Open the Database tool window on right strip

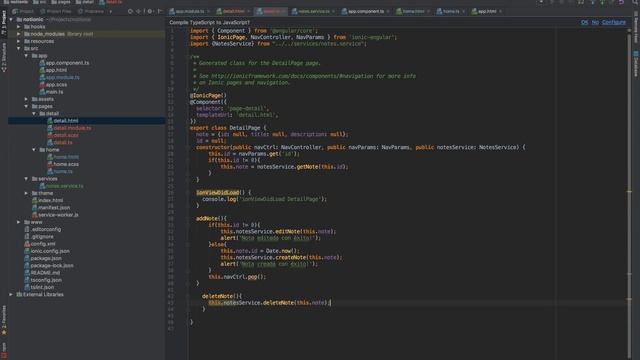636,64
